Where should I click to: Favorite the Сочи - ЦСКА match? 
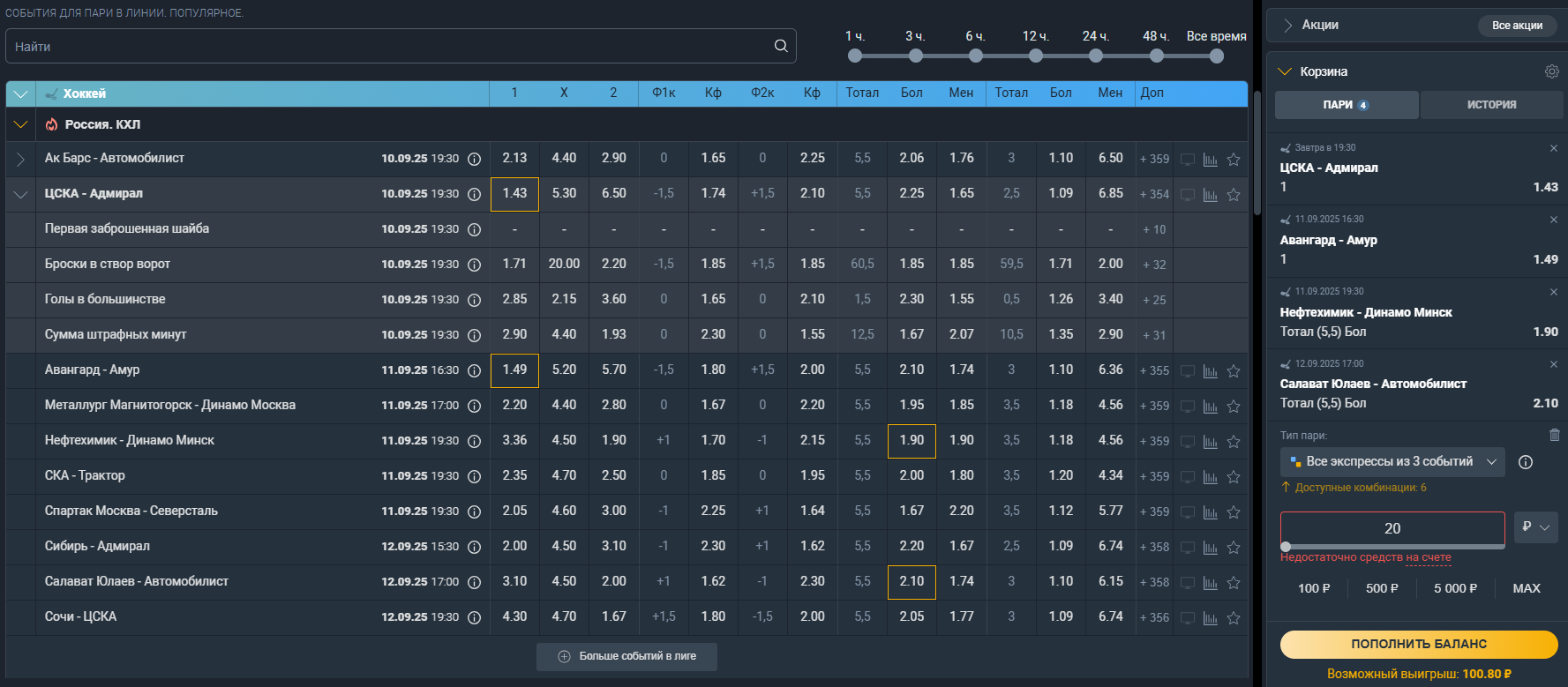[x=1234, y=618]
